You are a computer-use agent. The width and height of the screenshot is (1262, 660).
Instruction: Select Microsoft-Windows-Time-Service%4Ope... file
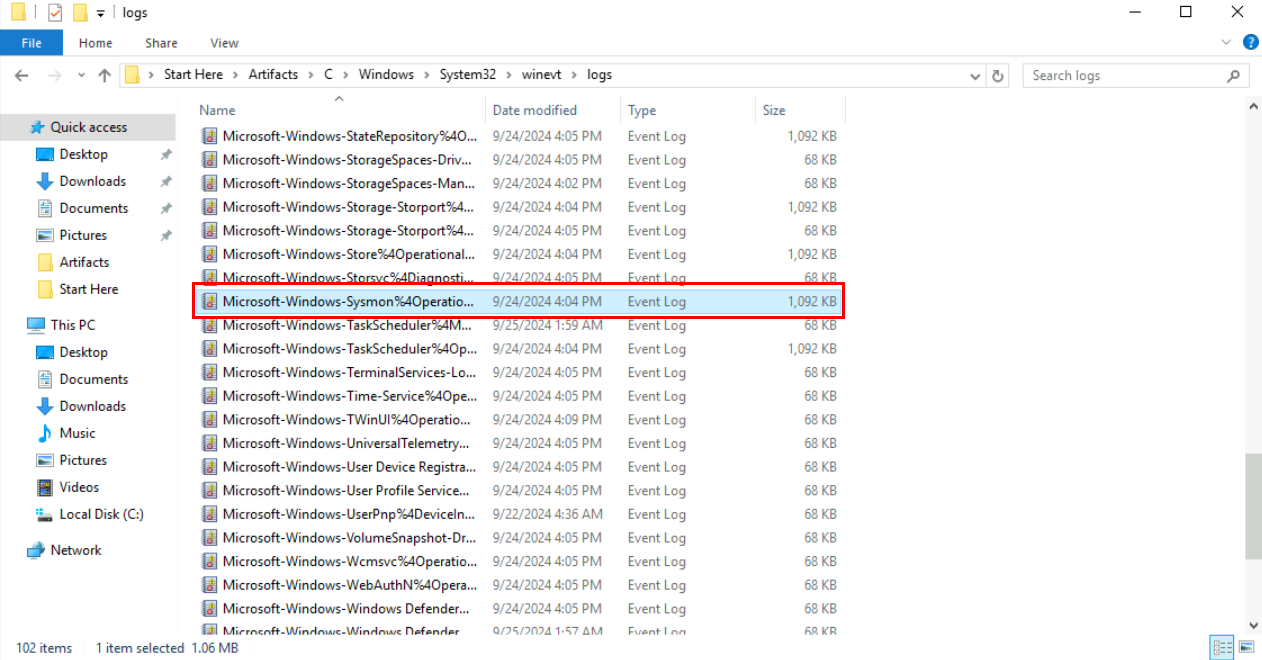click(x=519, y=396)
